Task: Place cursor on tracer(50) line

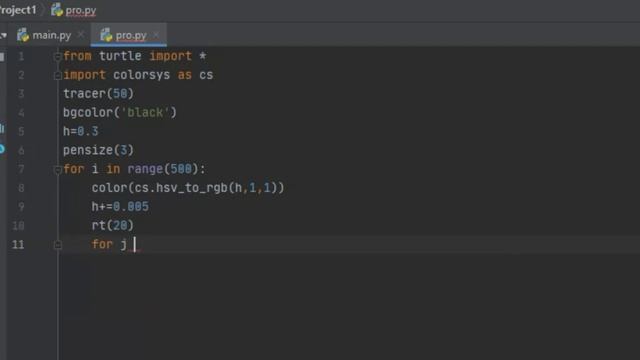Action: coord(98,94)
